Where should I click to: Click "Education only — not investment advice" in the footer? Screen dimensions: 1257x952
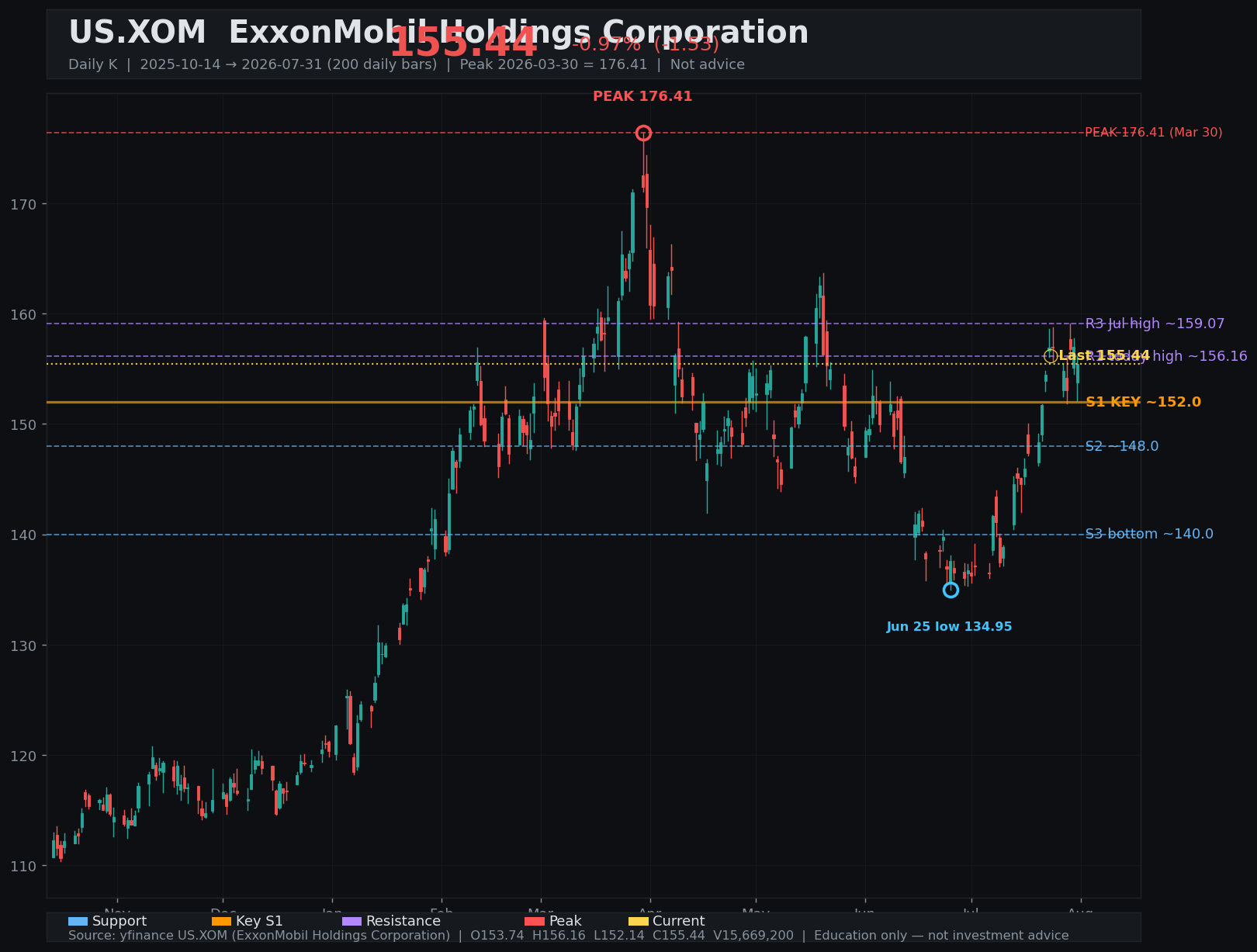pos(941,936)
